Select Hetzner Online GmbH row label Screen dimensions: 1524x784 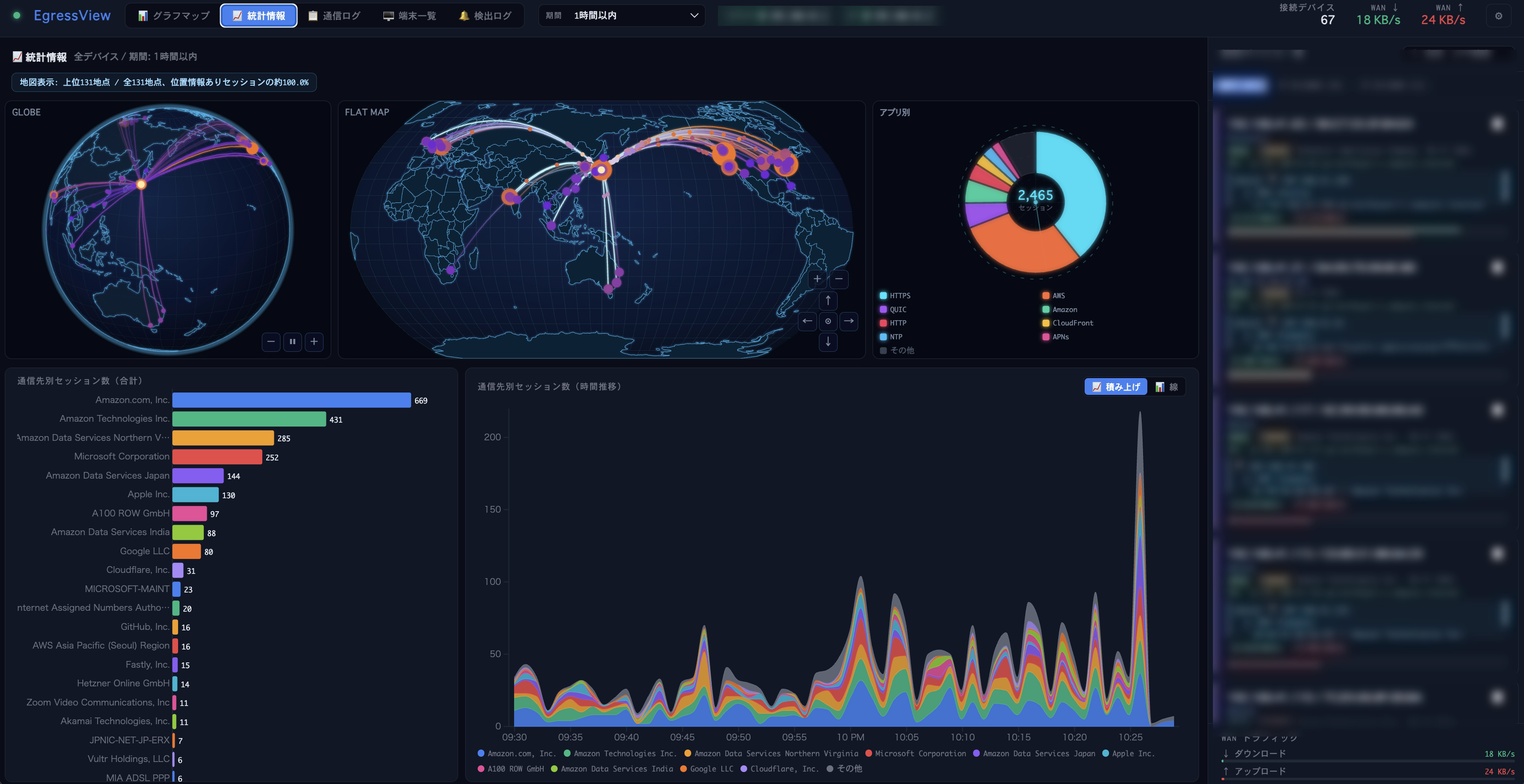[x=123, y=683]
